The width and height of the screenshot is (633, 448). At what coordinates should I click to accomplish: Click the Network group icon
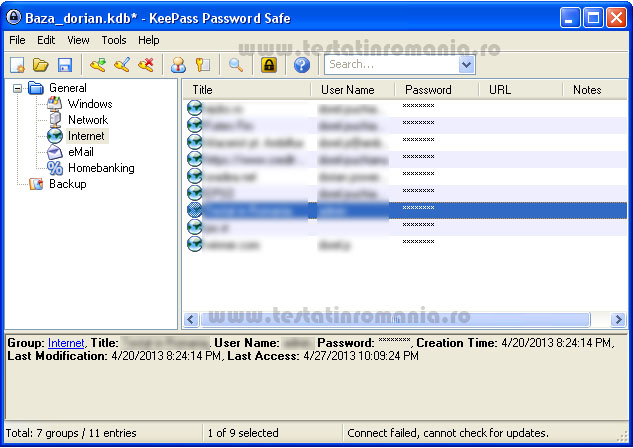[x=54, y=119]
